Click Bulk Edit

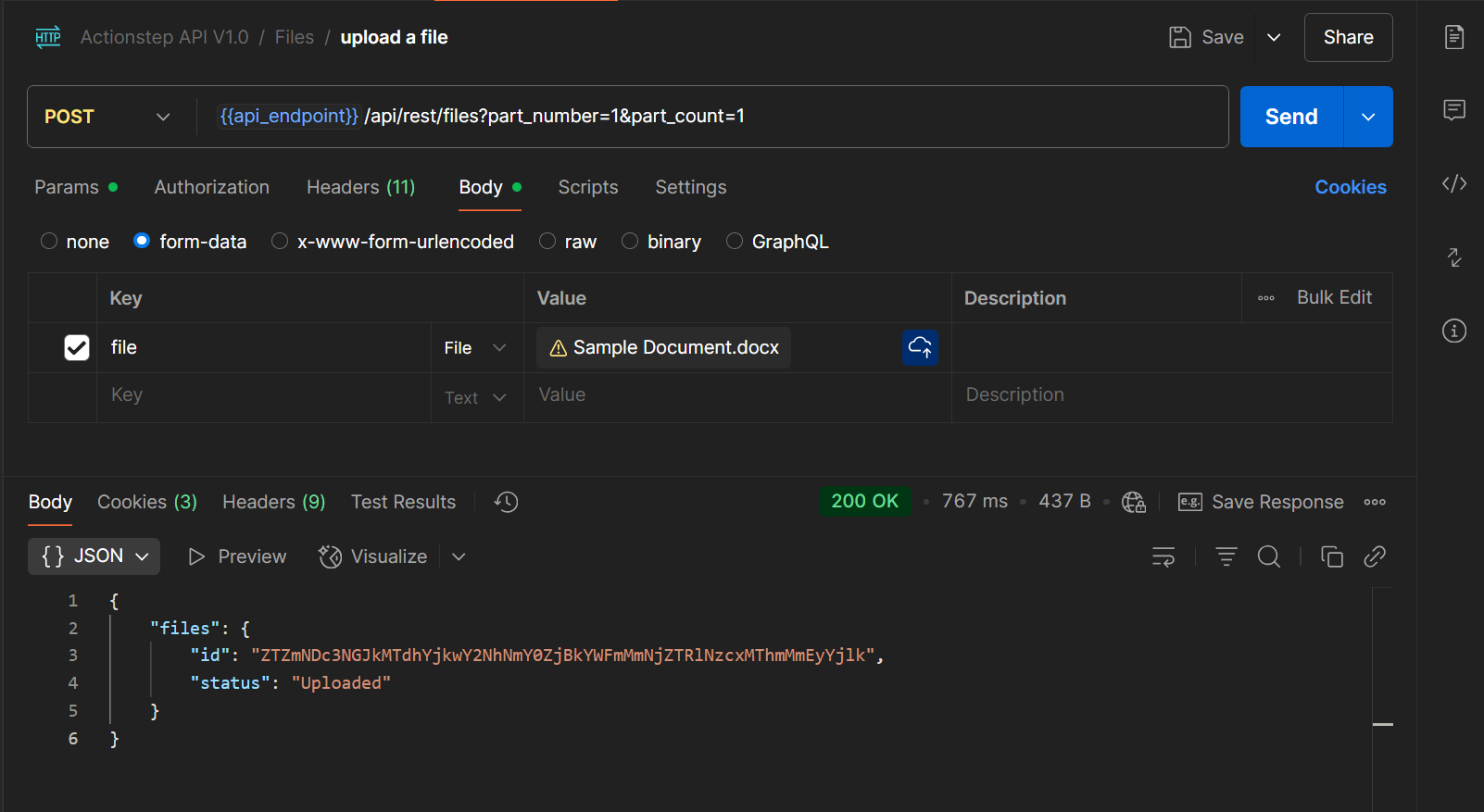(1334, 297)
